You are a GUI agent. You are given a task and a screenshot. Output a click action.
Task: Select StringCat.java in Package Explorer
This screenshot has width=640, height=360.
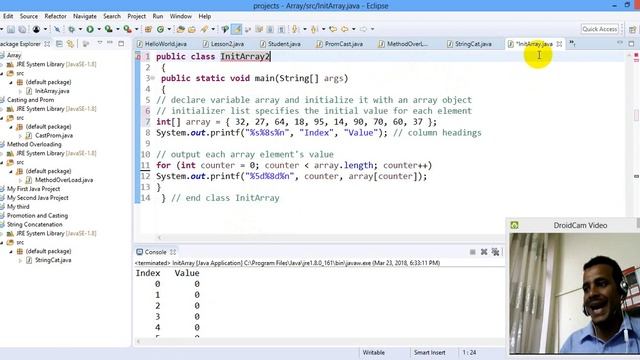pyautogui.click(x=53, y=260)
